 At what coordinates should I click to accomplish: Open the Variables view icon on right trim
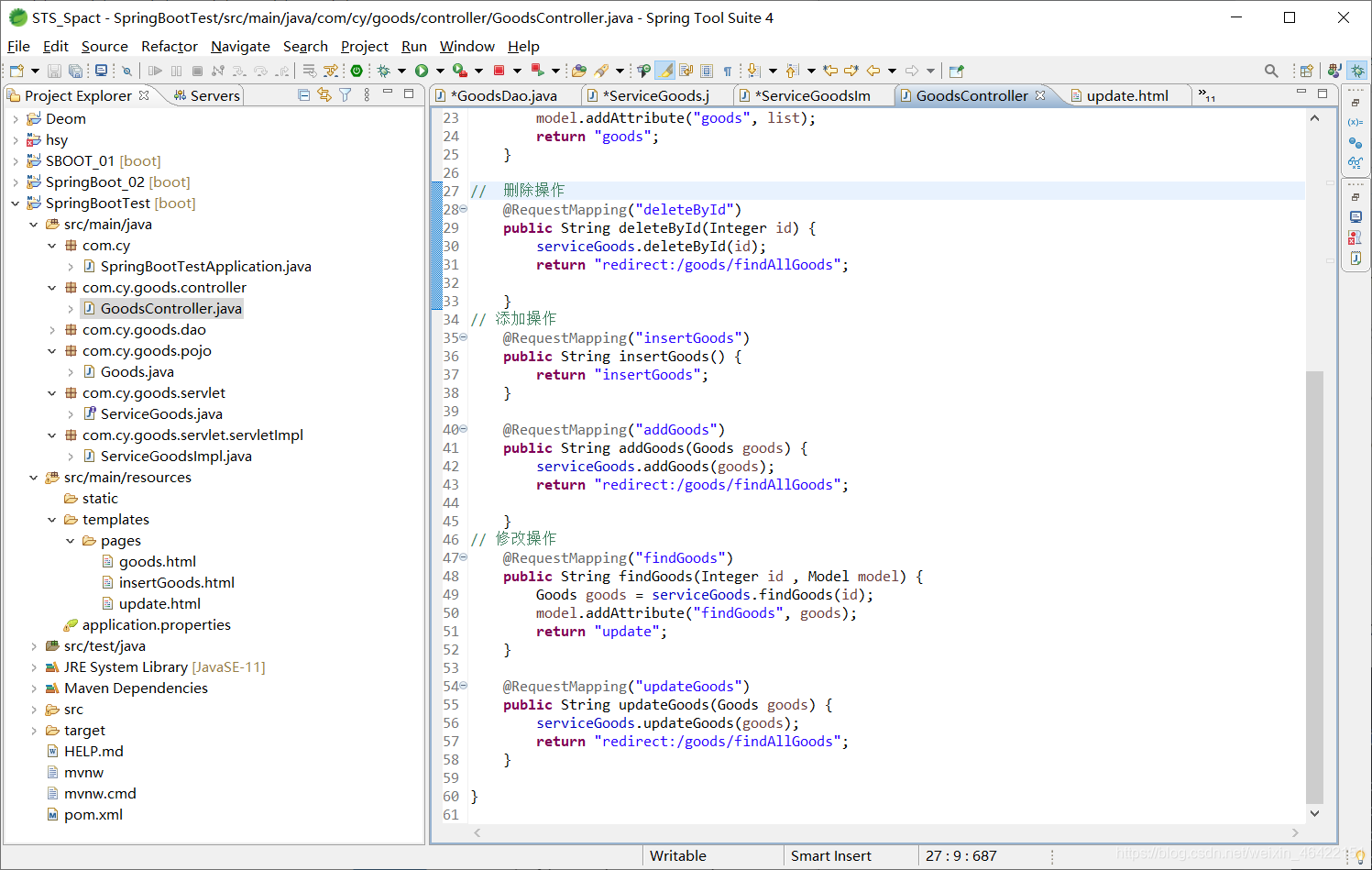pyautogui.click(x=1356, y=122)
